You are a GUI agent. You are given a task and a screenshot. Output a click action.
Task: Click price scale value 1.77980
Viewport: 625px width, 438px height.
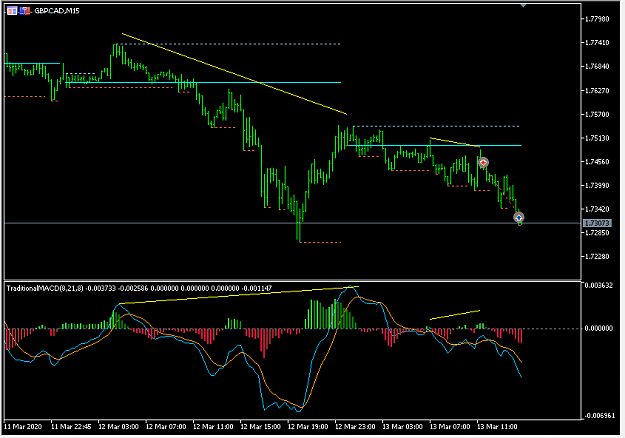pyautogui.click(x=597, y=19)
